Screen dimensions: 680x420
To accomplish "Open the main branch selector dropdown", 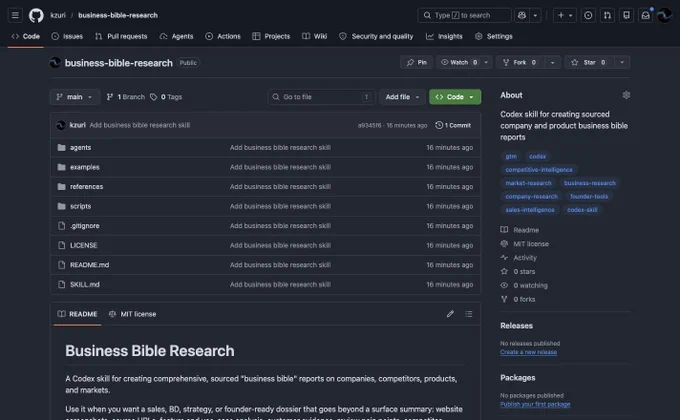I will (75, 97).
